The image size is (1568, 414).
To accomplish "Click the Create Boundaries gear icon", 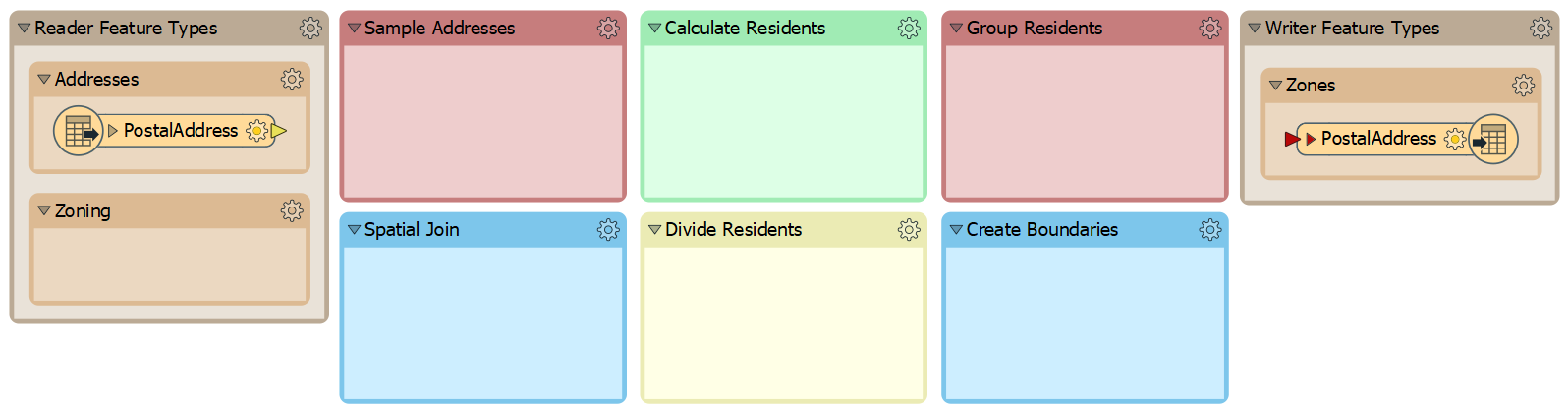I will coord(1210,230).
